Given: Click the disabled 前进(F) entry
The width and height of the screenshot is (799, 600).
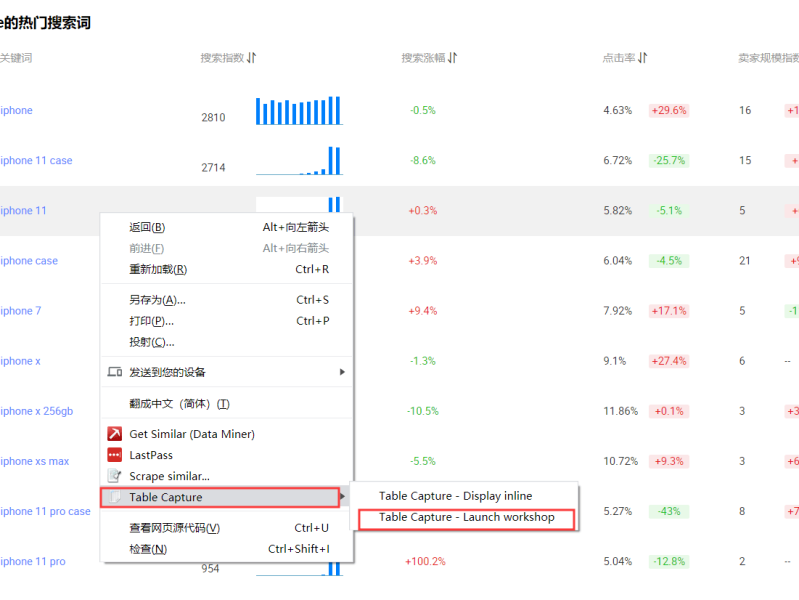Looking at the screenshot, I should pos(227,248).
